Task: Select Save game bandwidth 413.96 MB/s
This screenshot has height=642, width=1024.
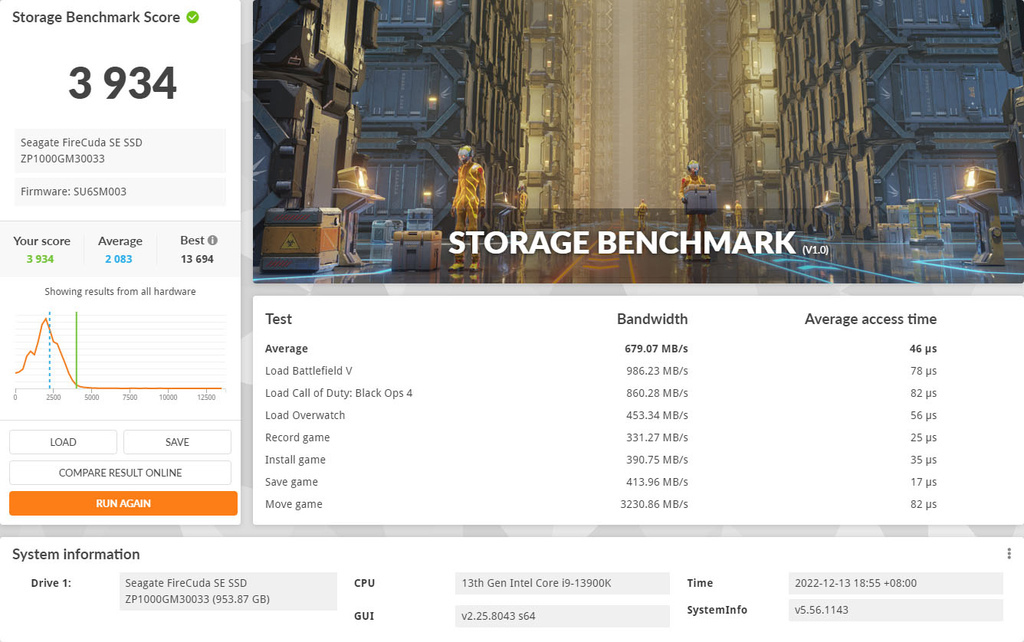Action: 657,482
